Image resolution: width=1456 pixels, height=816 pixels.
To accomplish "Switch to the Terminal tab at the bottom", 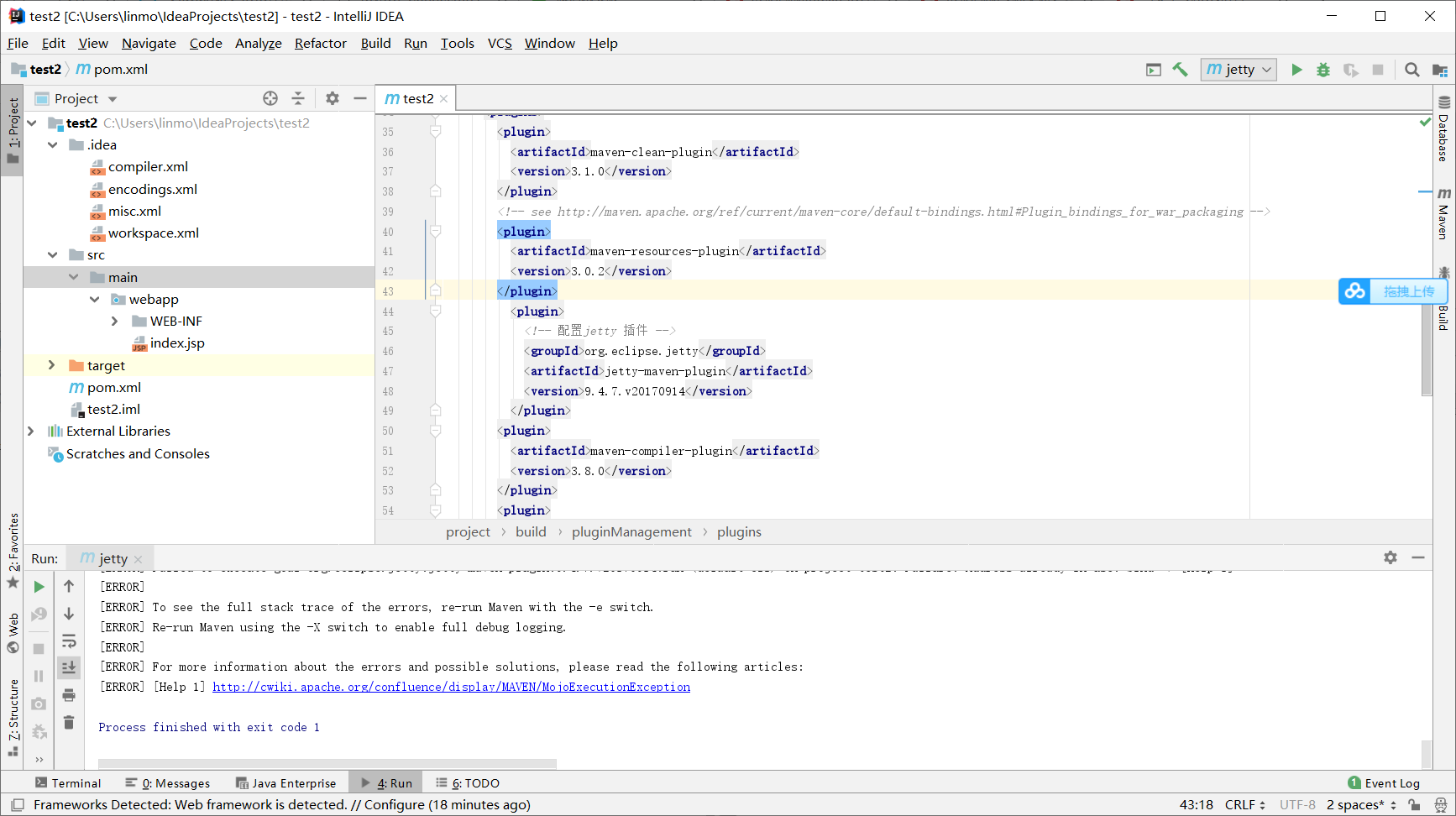I will point(76,782).
